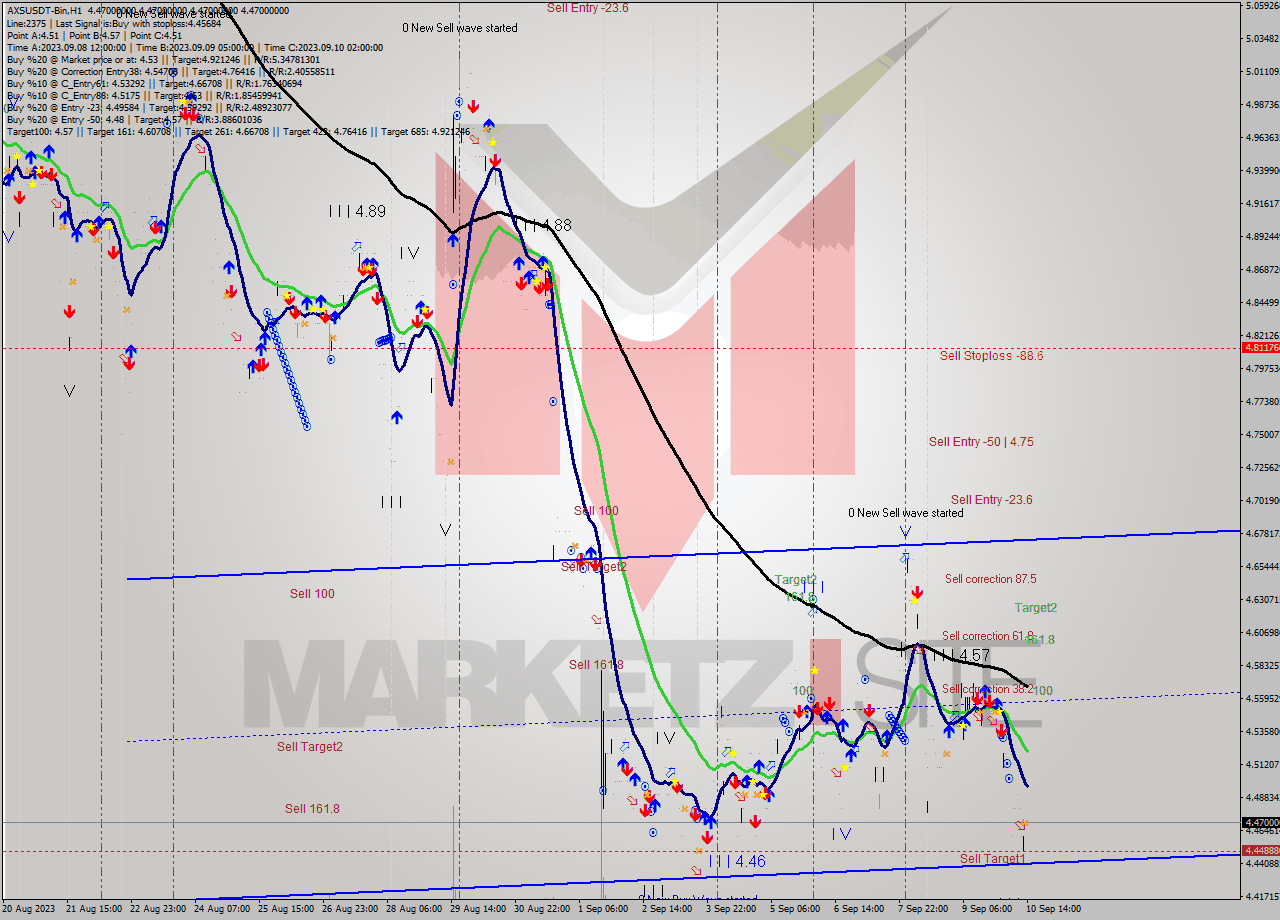Click the 'Sell correction 61.8' label
This screenshot has height=920, width=1280.
(989, 635)
